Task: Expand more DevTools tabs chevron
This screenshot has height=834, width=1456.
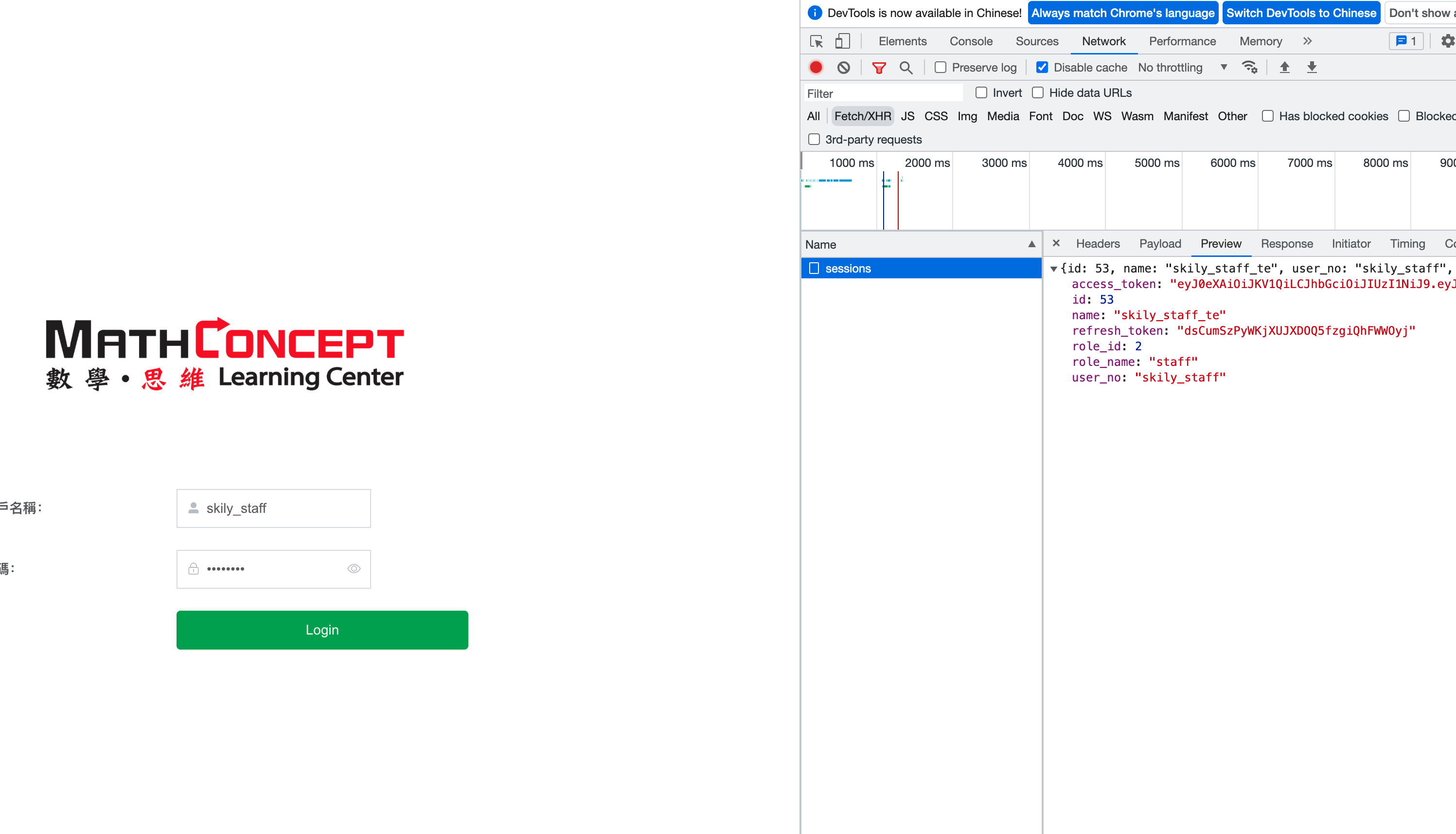Action: click(1307, 41)
